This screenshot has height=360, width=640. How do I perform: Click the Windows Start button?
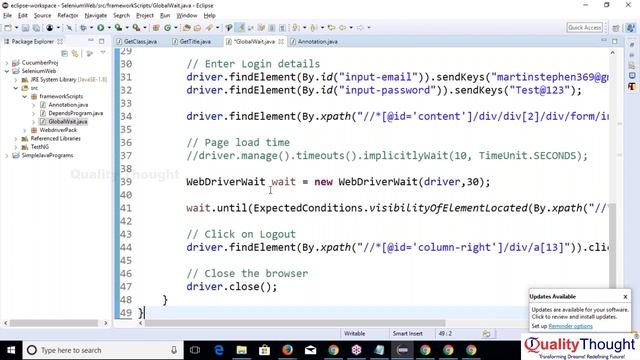pos(11,350)
